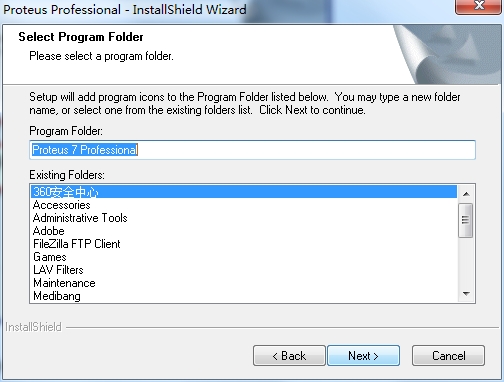Pick the Adobe folder from the list

coord(244,231)
